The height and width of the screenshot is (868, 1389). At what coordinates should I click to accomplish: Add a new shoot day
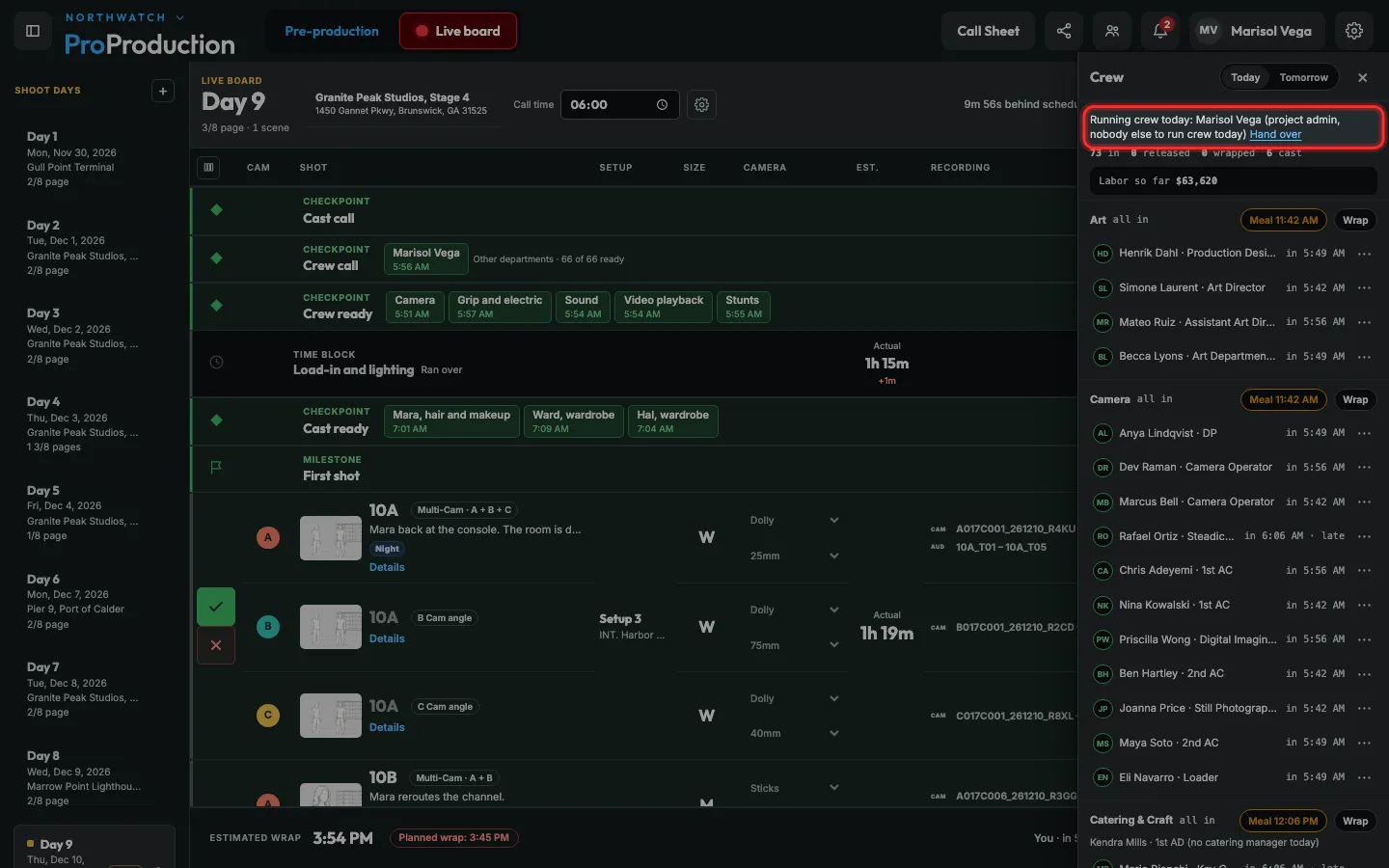coord(163,91)
